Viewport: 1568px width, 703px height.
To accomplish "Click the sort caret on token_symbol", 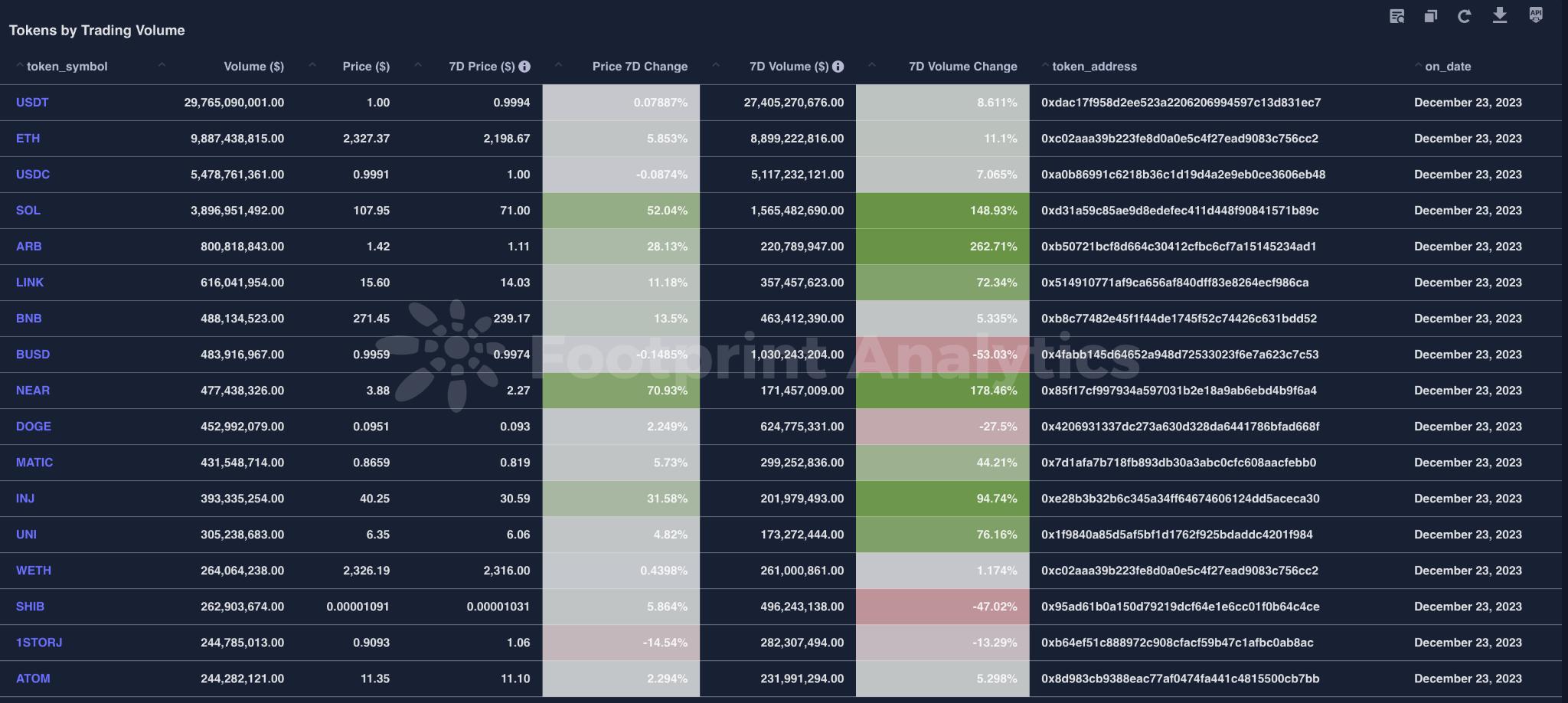I will click(x=20, y=65).
